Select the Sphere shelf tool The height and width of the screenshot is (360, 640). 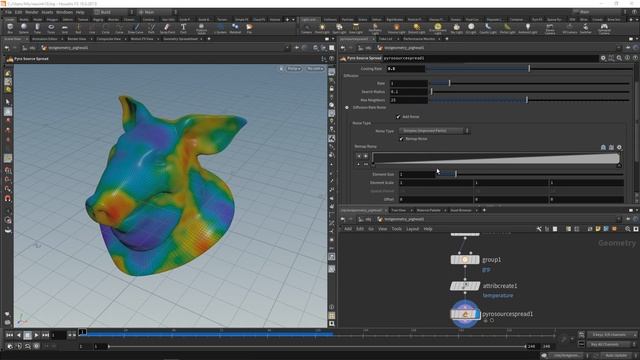pos(24,29)
